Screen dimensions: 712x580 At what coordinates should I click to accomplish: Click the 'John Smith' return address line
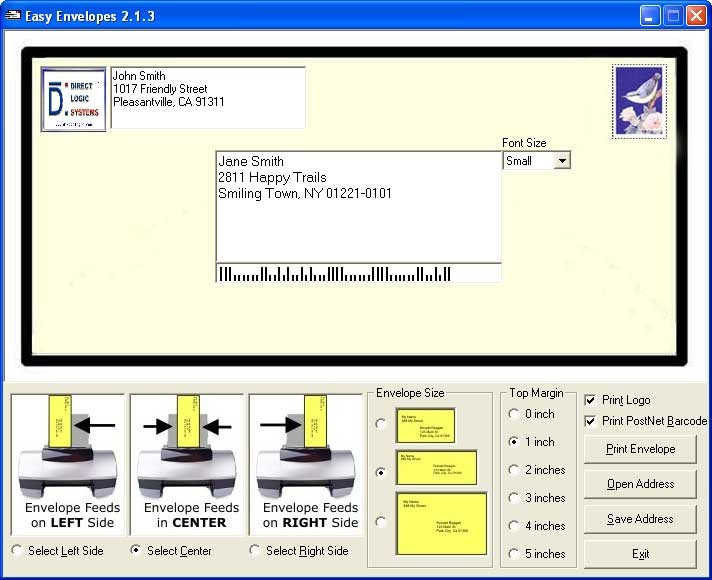(x=139, y=76)
